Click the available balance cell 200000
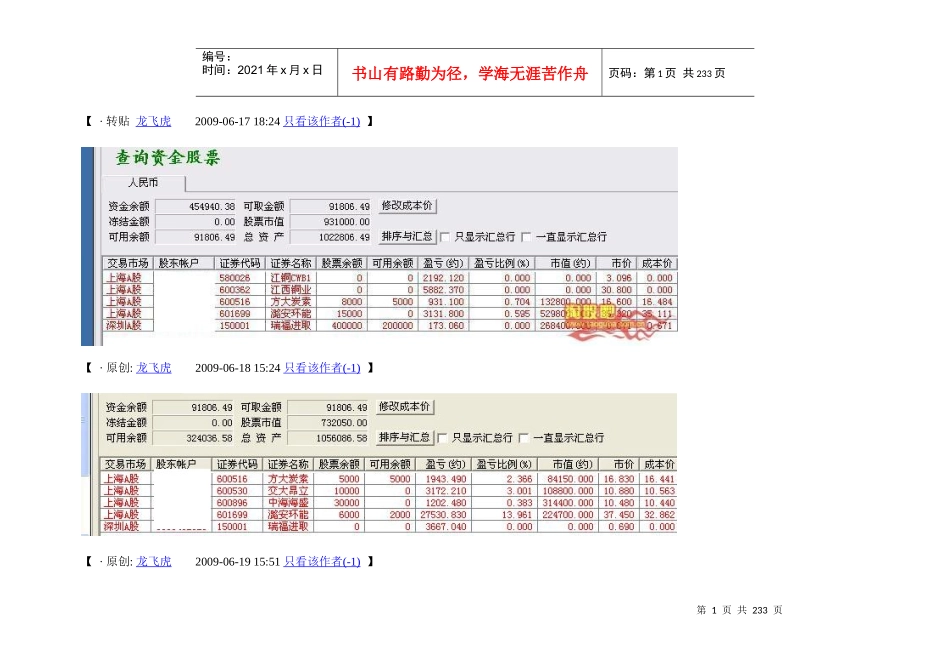The height and width of the screenshot is (672, 950). click(393, 325)
